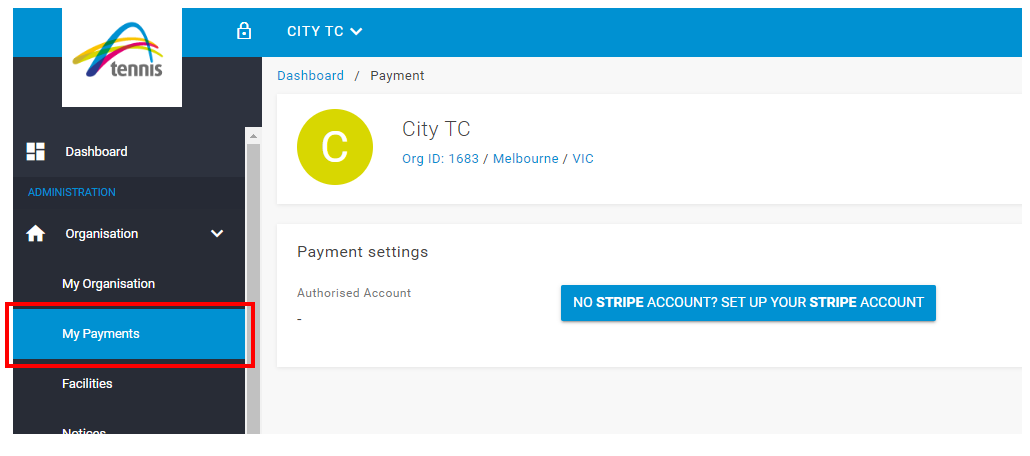Click the Melbourne link

(x=526, y=159)
